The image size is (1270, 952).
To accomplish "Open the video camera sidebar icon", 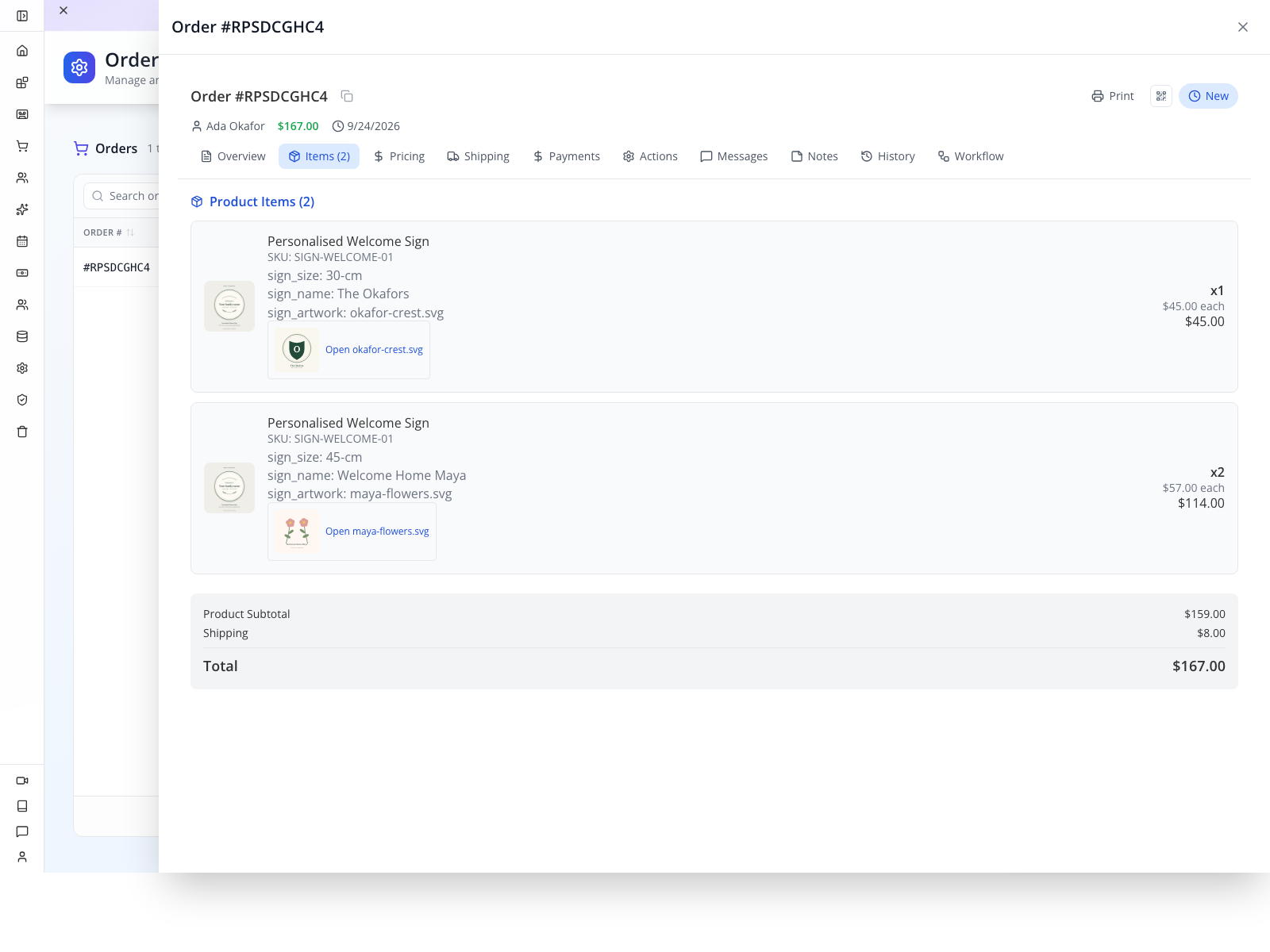I will (x=22, y=781).
